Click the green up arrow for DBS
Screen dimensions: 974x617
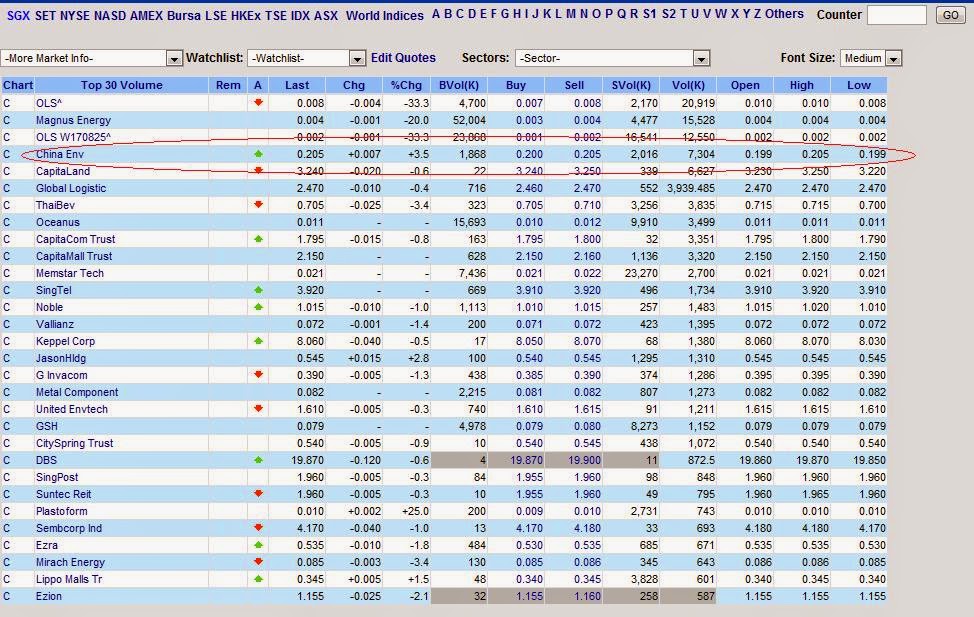point(258,460)
